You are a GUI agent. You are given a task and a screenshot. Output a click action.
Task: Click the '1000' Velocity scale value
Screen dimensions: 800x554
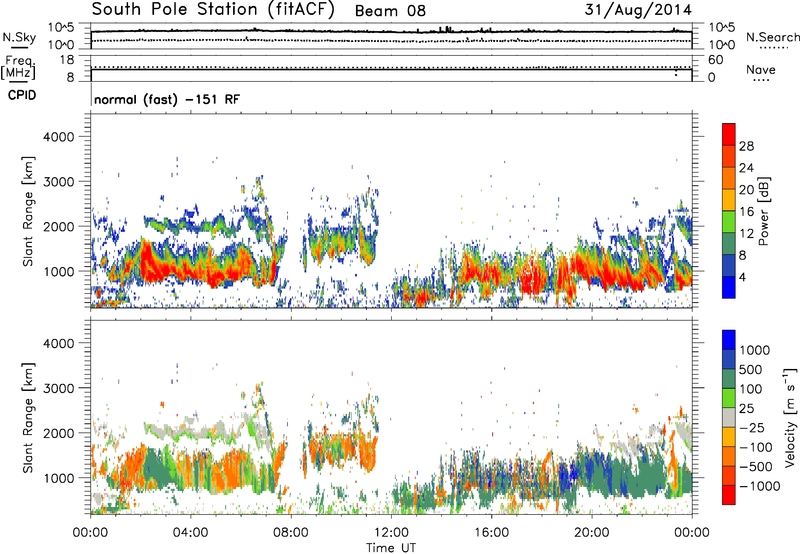pyautogui.click(x=755, y=350)
